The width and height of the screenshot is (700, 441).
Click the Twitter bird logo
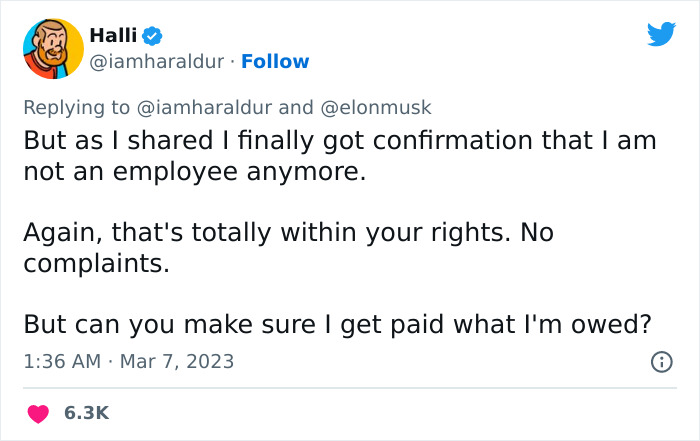tap(661, 35)
